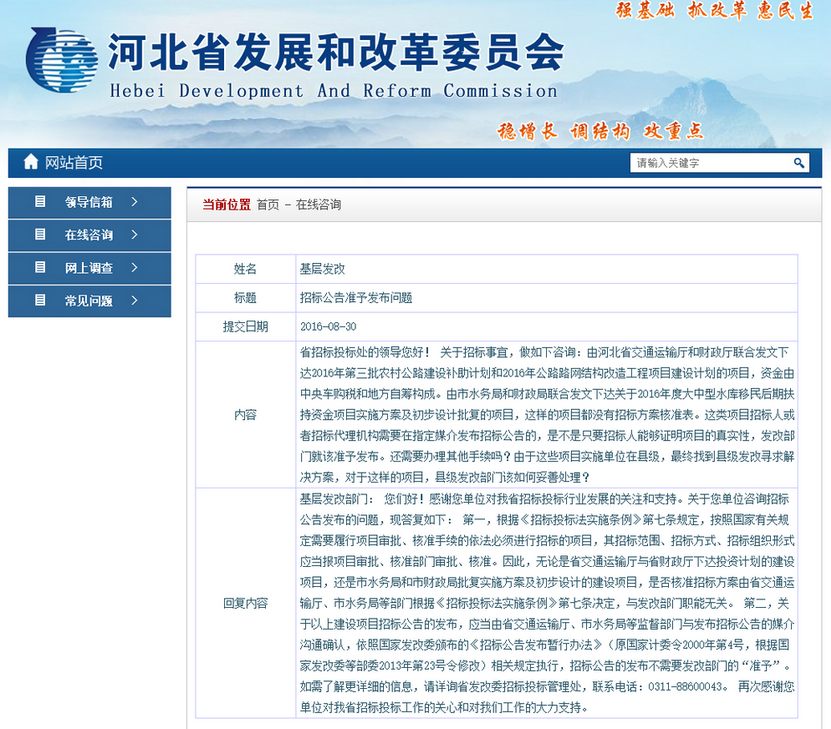Click the home icon beside 网站首页

coord(31,162)
